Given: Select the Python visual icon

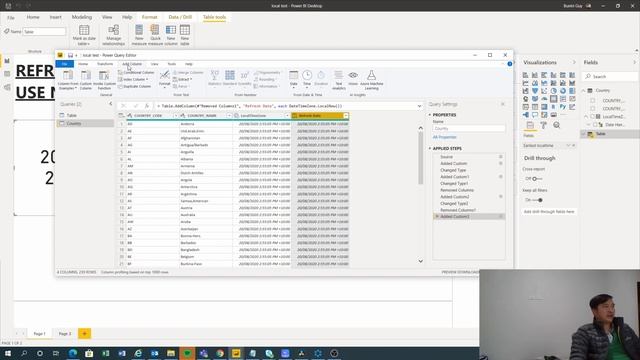Looking at the screenshot, I should [x=563, y=107].
